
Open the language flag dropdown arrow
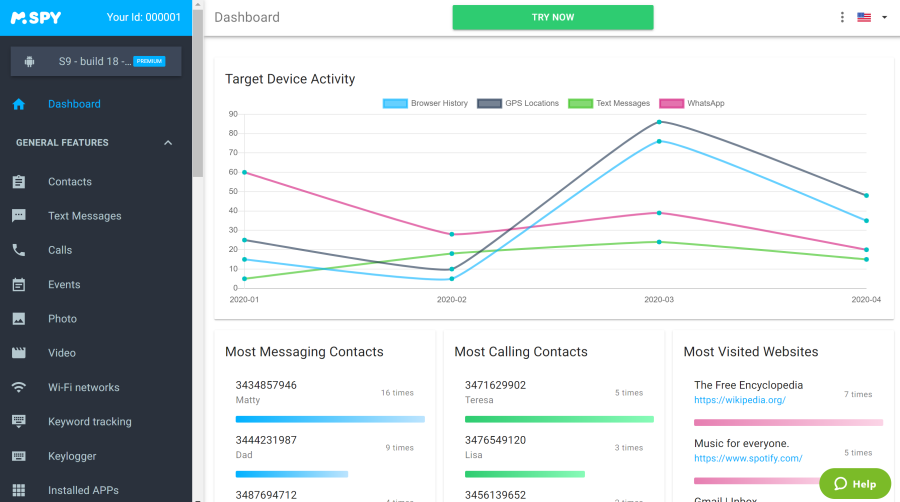pos(885,17)
